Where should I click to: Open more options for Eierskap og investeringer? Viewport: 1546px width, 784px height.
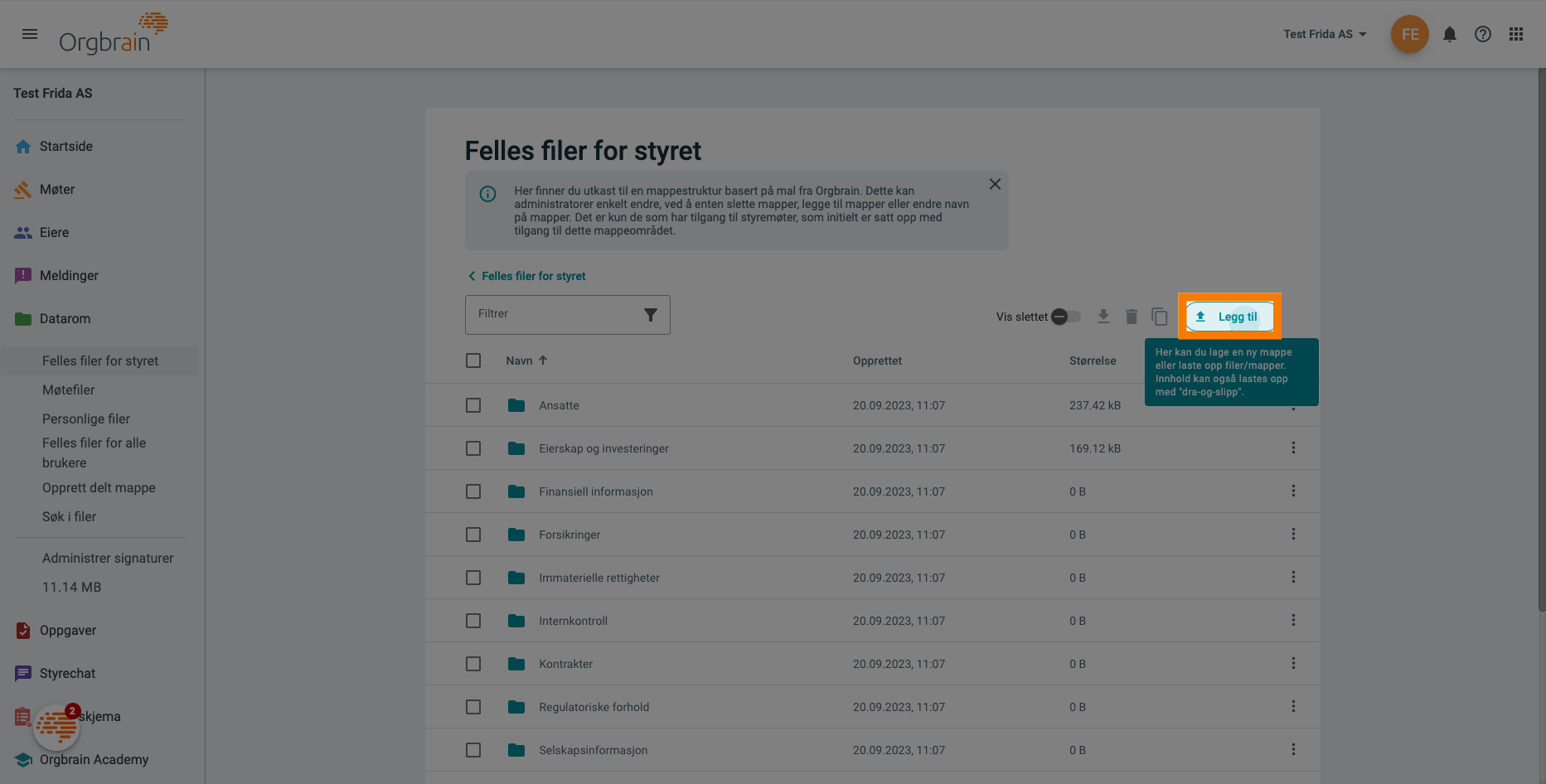(x=1293, y=448)
